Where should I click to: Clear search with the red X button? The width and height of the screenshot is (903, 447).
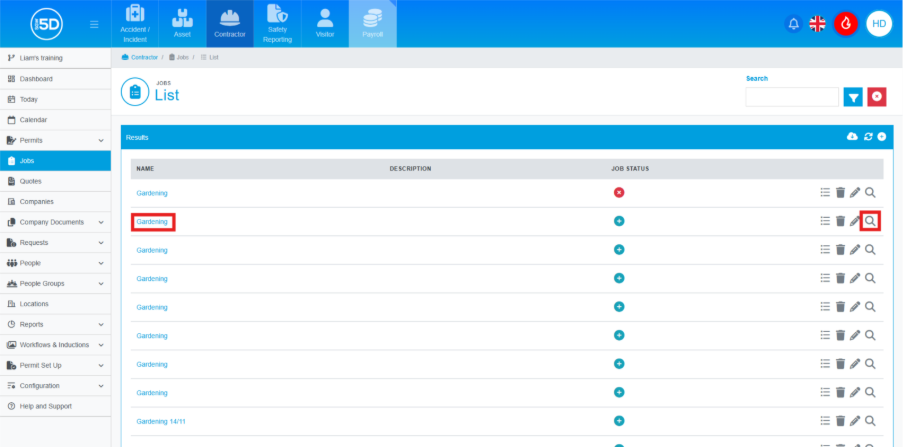click(877, 97)
